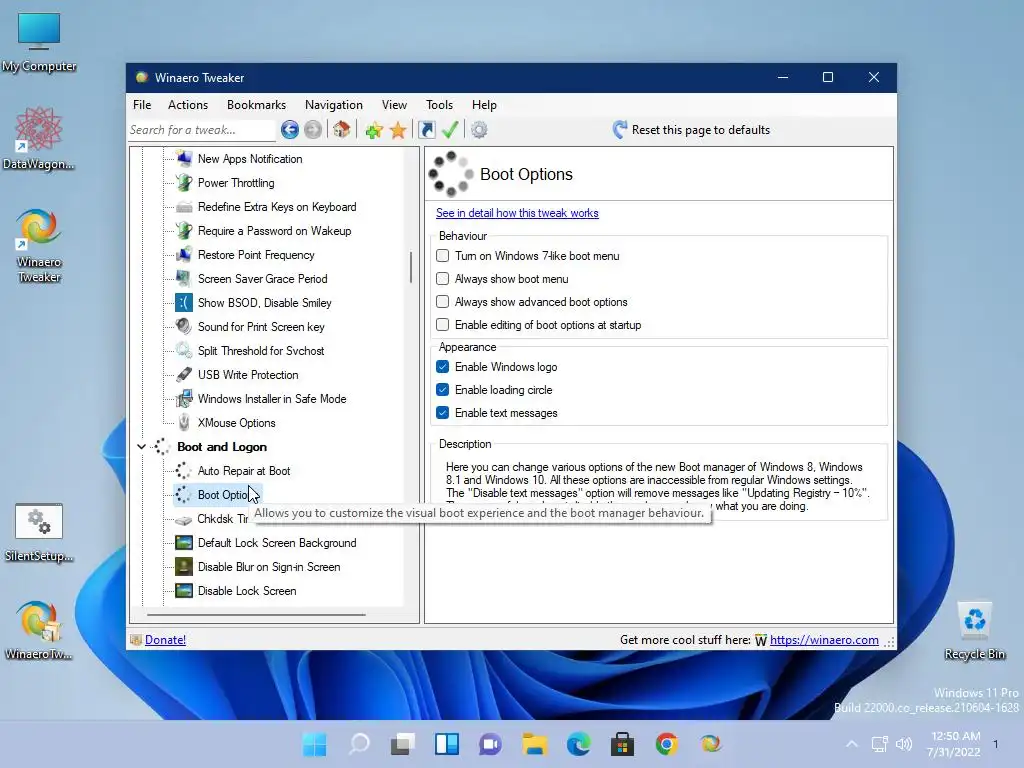The height and width of the screenshot is (768, 1024).
Task: Click the tree vertical scrollbar thumb
Action: (x=411, y=267)
